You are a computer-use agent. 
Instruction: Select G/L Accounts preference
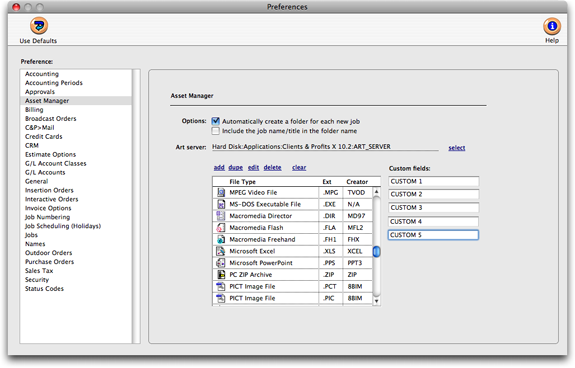pyautogui.click(x=76, y=172)
